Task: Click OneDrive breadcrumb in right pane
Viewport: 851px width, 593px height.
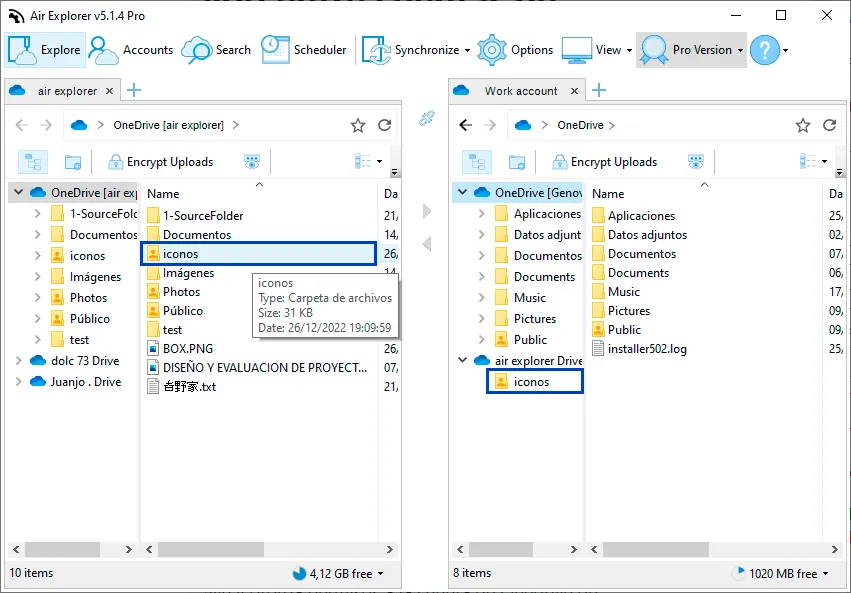Action: point(580,125)
